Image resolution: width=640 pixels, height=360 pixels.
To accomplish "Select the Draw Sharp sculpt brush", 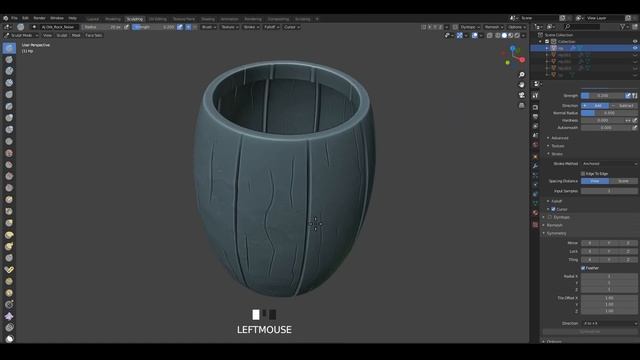I will click(9, 60).
